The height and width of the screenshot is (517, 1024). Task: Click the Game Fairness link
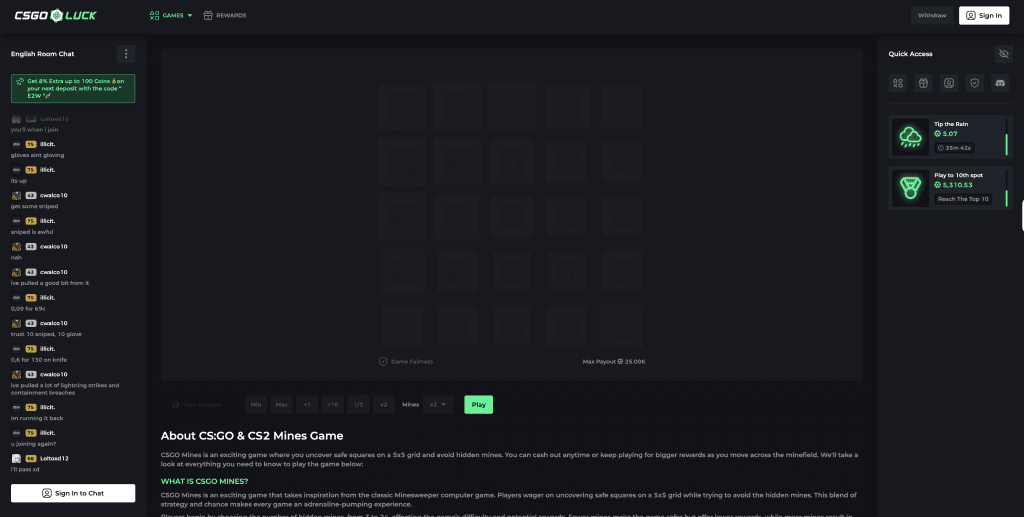pos(406,361)
